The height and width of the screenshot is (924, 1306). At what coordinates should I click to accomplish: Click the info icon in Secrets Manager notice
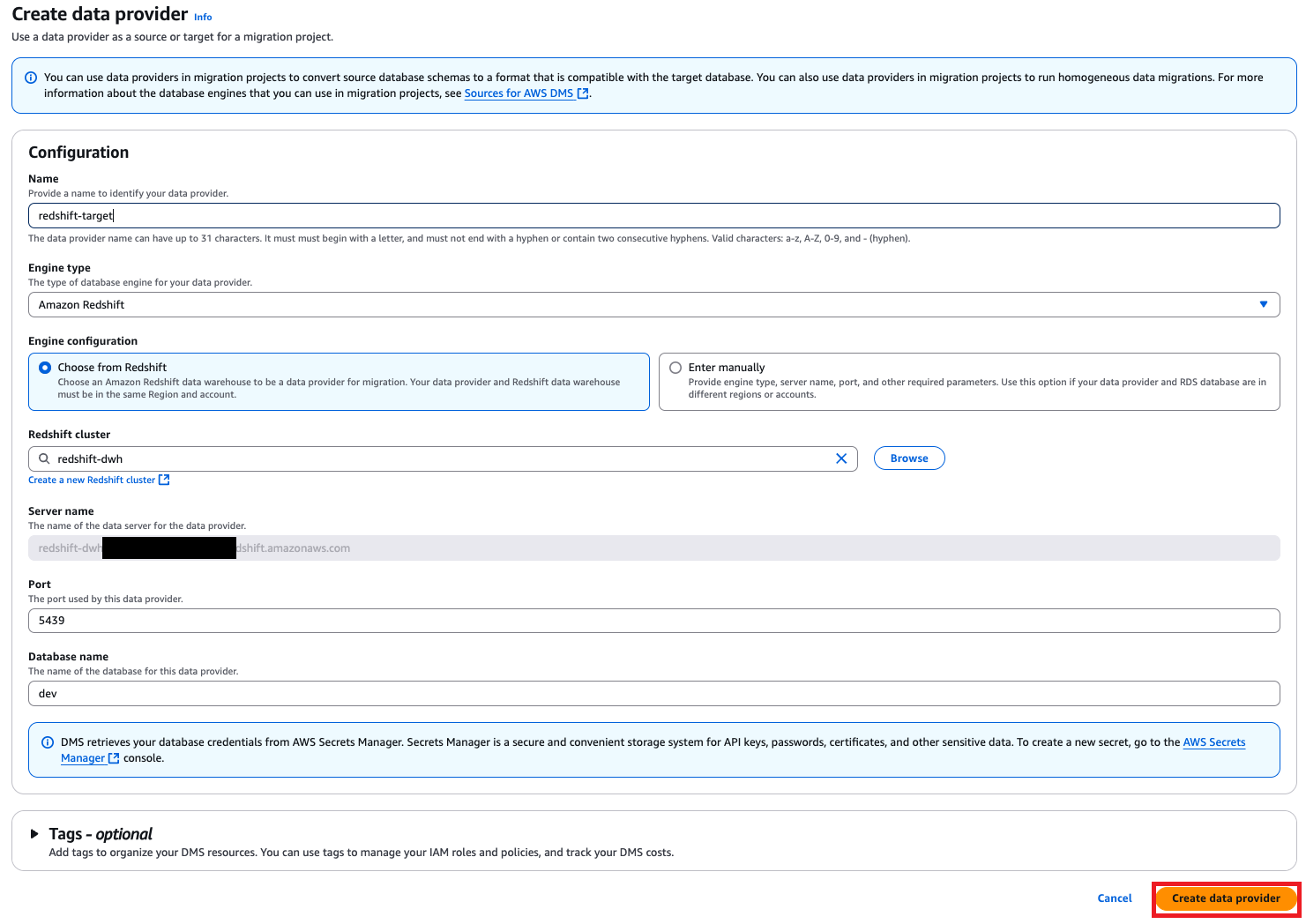coord(48,742)
